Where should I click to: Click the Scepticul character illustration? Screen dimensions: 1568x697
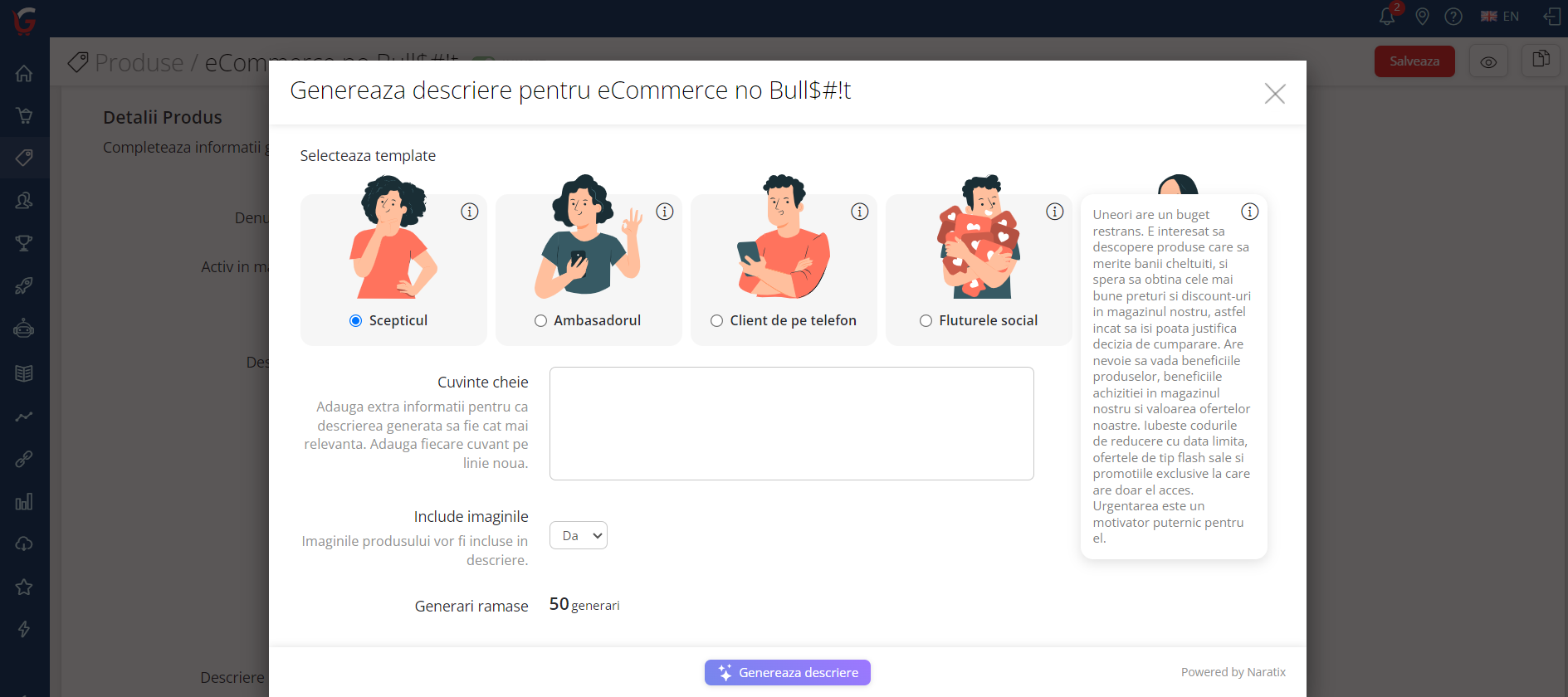(393, 236)
